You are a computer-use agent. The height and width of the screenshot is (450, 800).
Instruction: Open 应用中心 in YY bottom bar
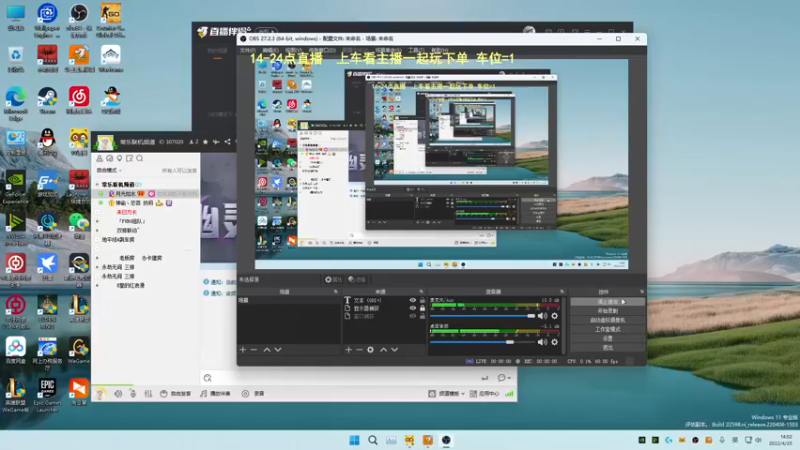484,393
